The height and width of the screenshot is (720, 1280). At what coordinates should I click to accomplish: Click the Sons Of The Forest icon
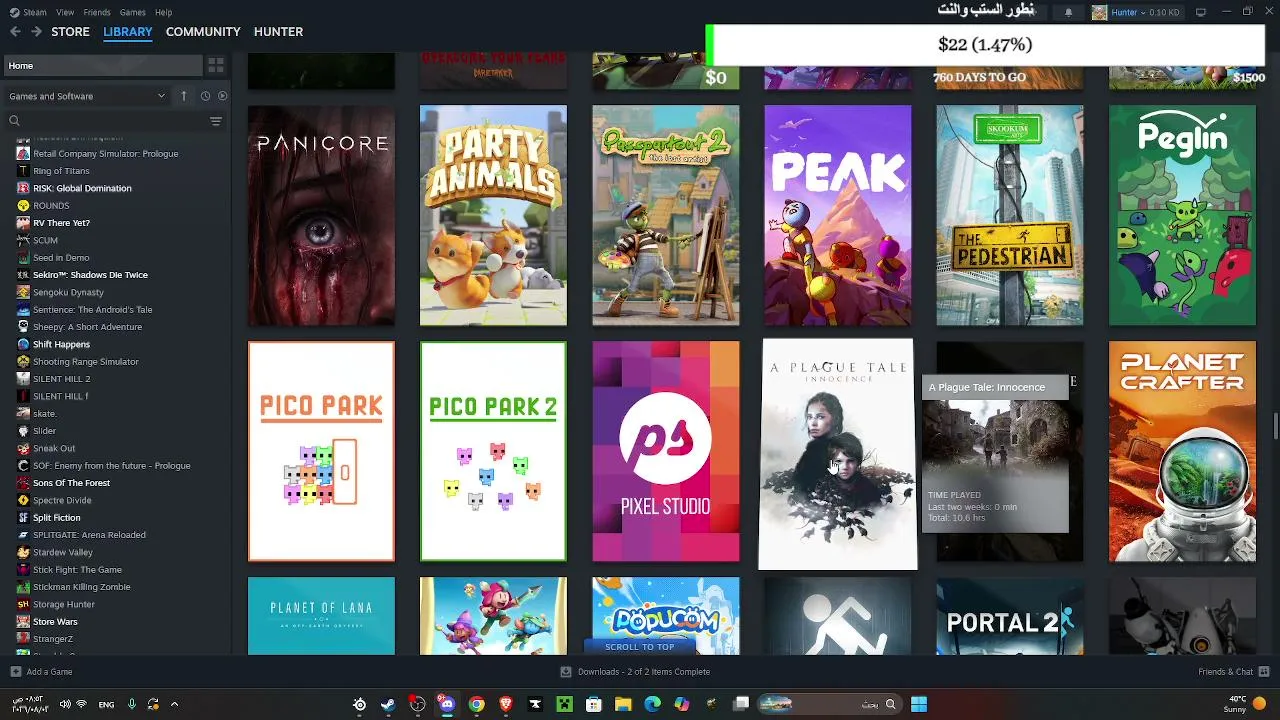point(23,483)
